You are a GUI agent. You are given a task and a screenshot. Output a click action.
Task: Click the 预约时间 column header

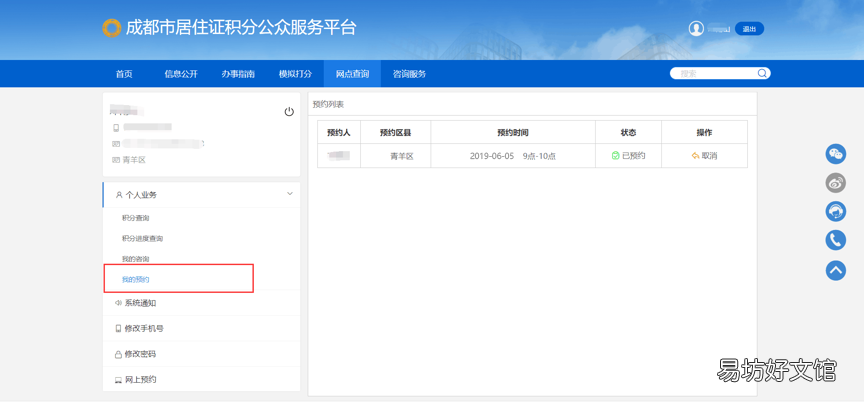[x=513, y=133]
